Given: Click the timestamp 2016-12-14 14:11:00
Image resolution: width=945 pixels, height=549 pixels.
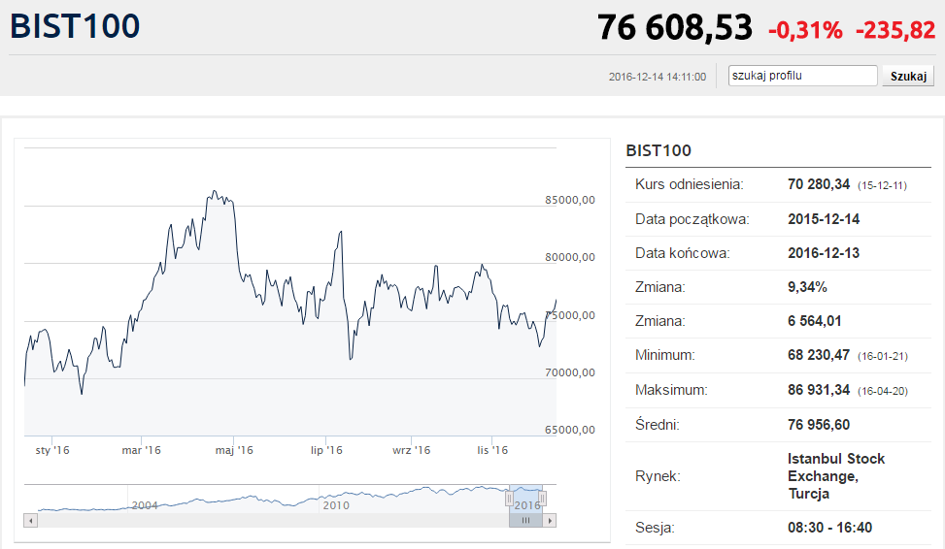Looking at the screenshot, I should [x=657, y=77].
